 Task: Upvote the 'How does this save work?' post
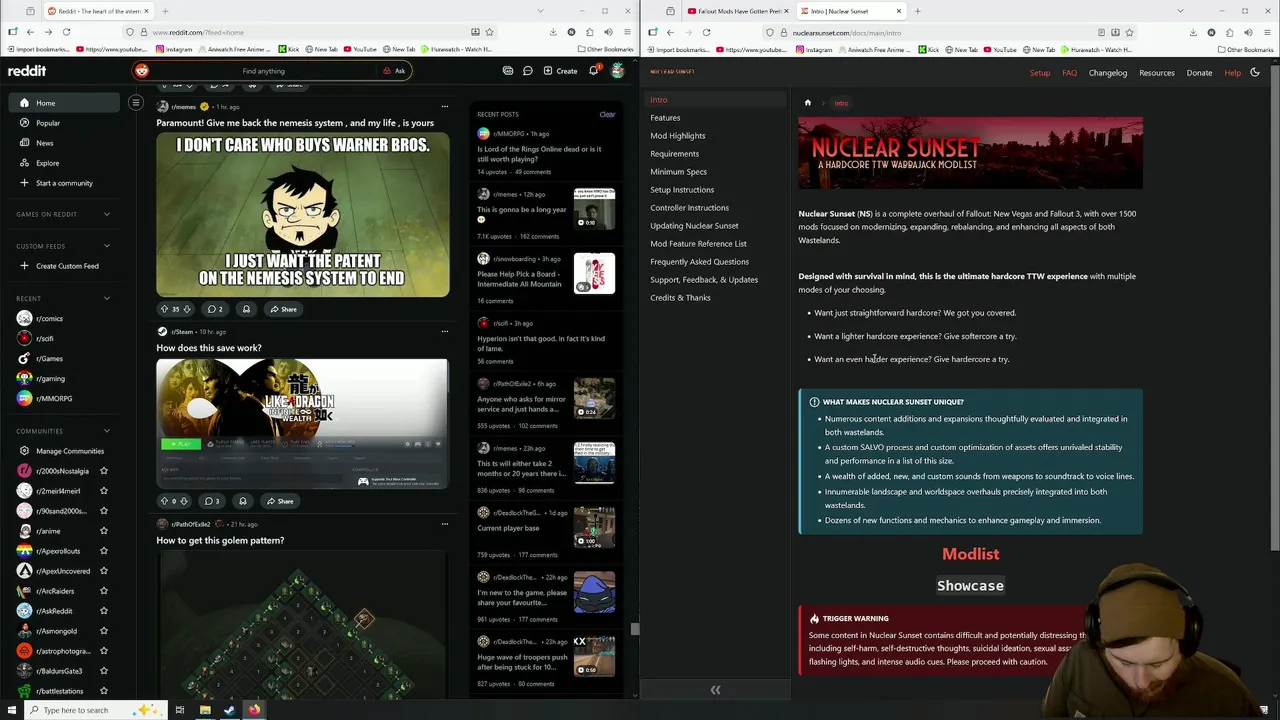164,501
